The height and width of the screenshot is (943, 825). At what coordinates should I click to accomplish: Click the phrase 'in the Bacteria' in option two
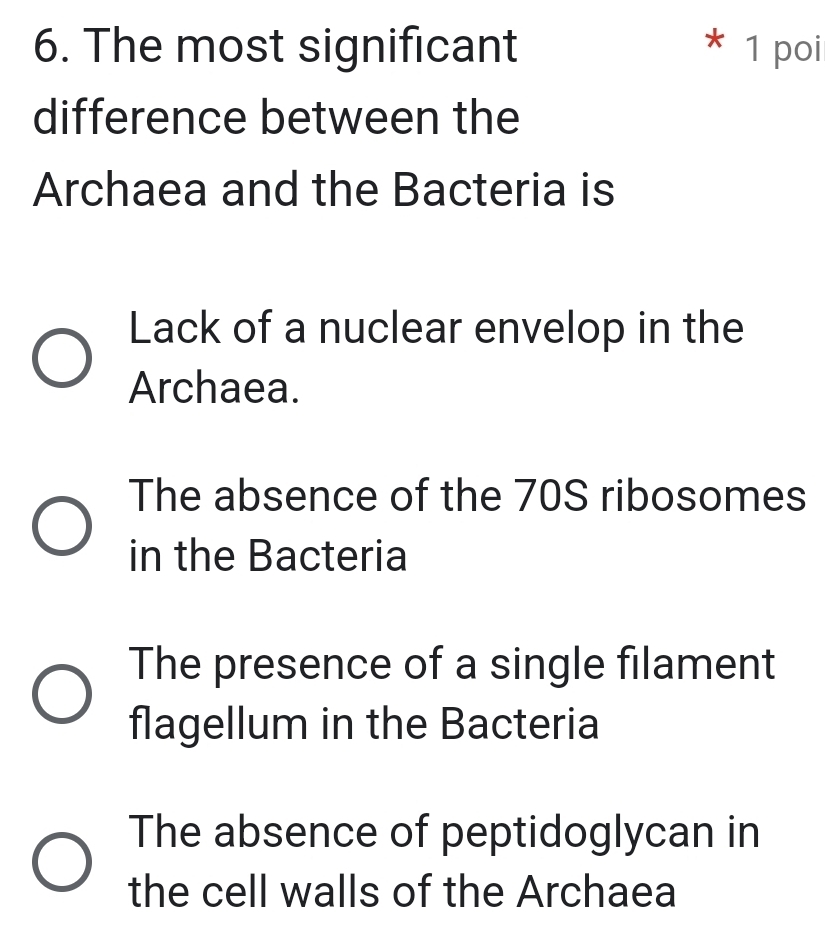click(267, 555)
